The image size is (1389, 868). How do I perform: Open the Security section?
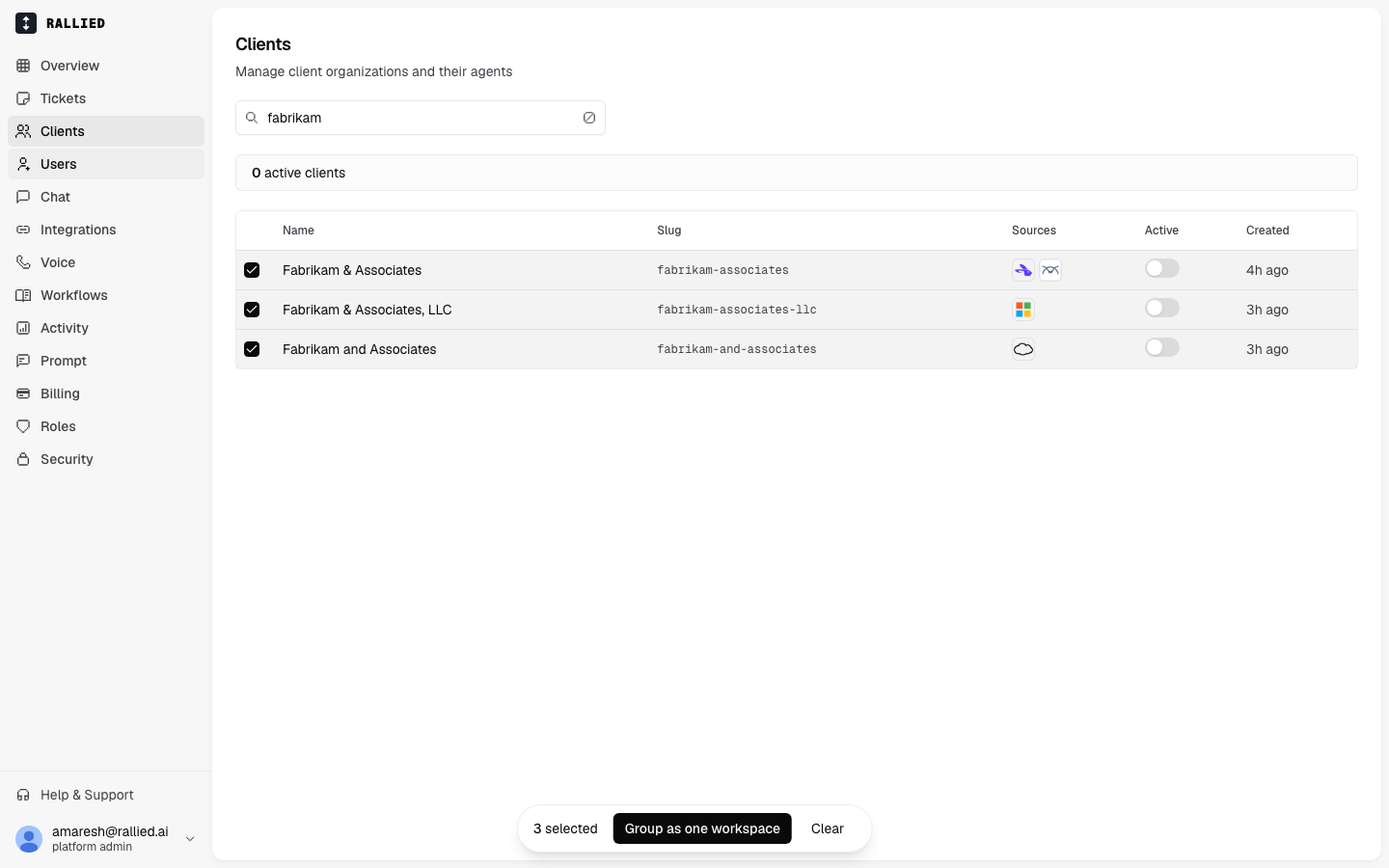106,459
